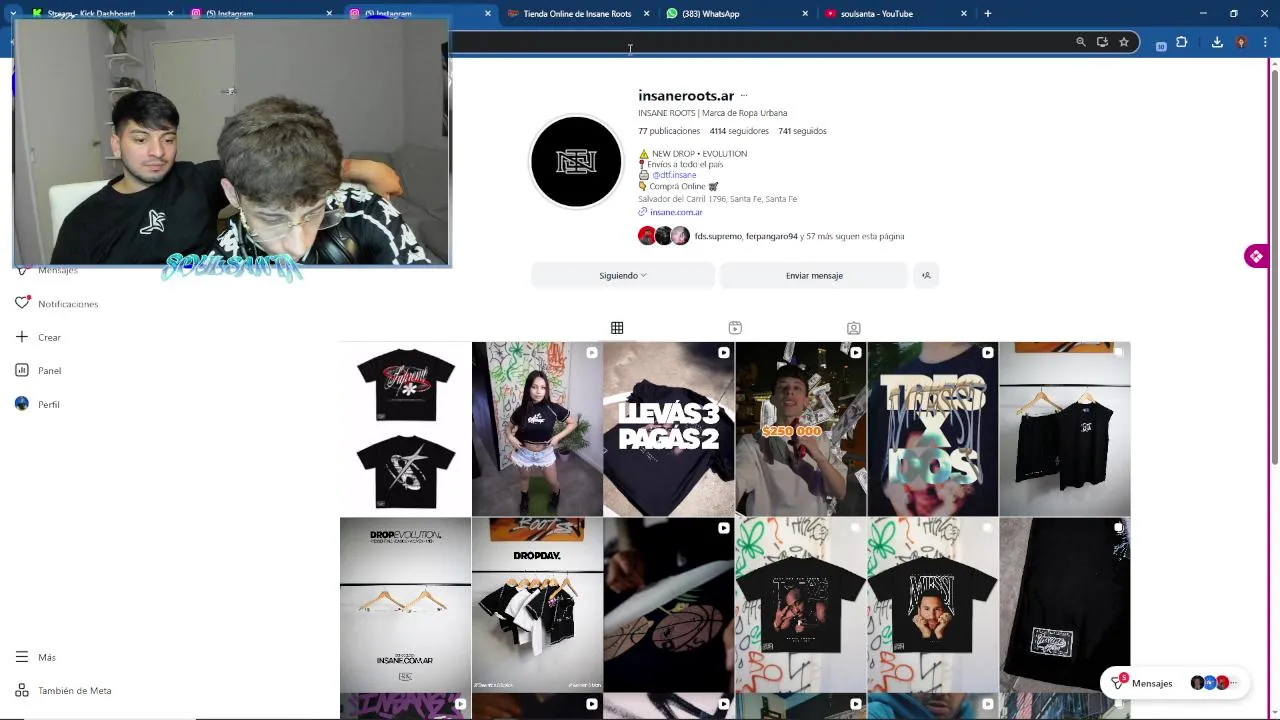This screenshot has width=1280, height=720.
Task: Click the browser profile avatar icon
Action: click(x=1241, y=42)
